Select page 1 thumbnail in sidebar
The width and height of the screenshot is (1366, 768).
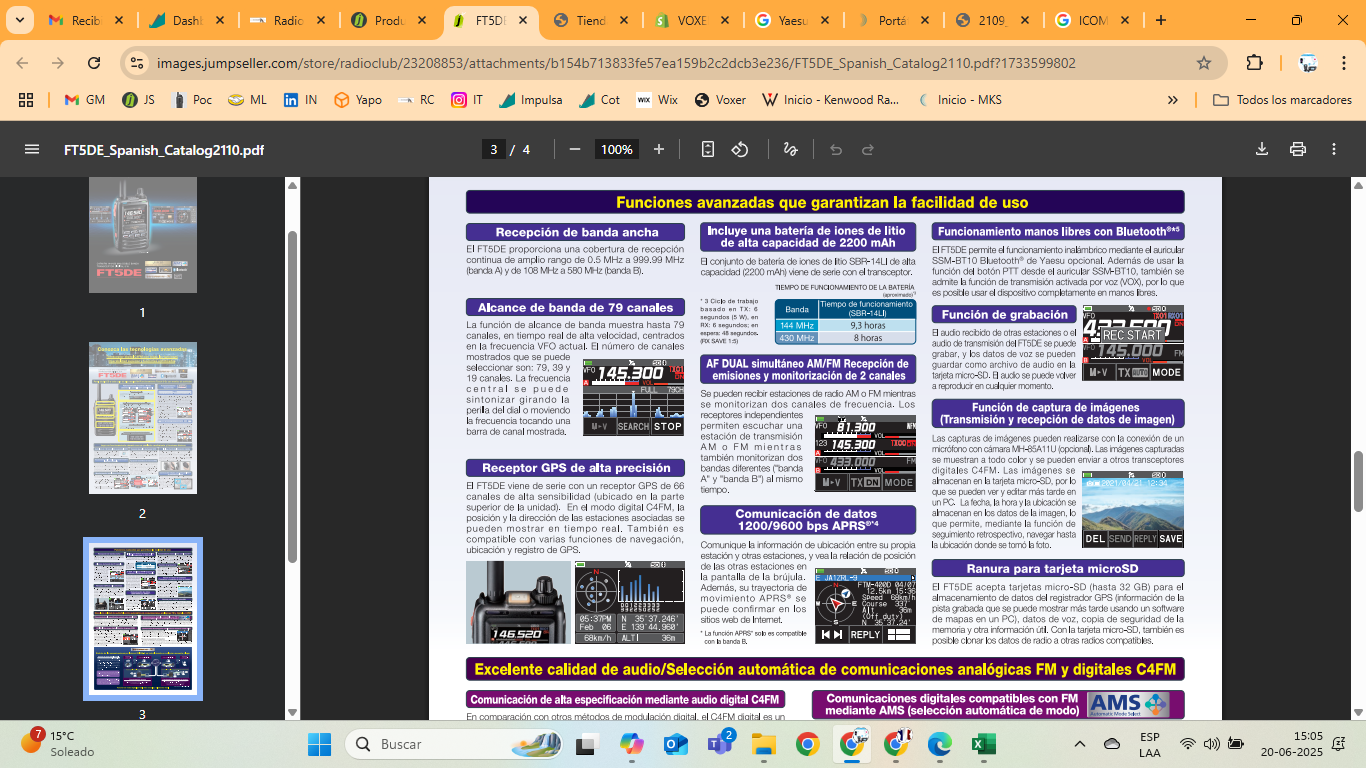[x=142, y=235]
